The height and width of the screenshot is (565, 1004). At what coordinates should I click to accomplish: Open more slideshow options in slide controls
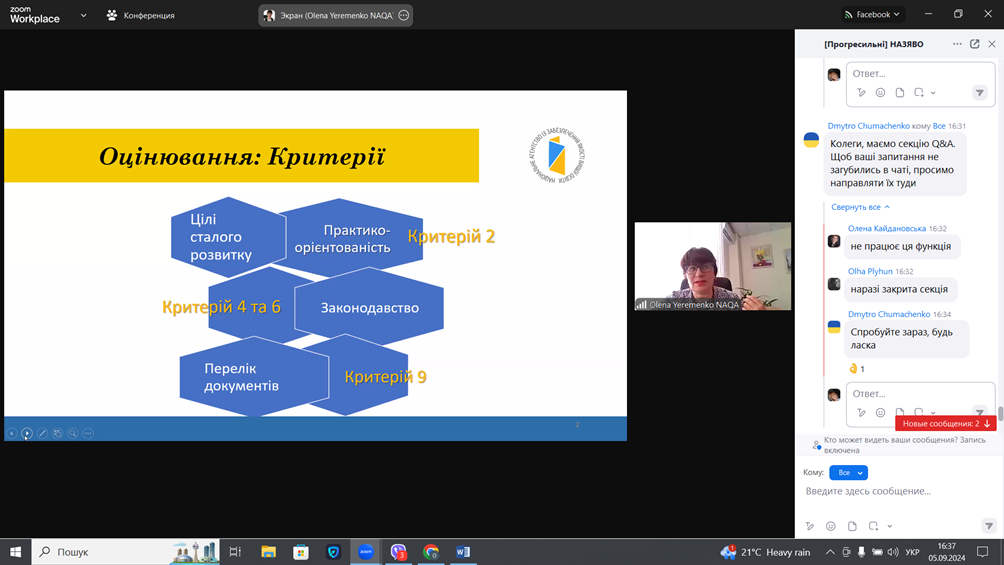coord(88,433)
